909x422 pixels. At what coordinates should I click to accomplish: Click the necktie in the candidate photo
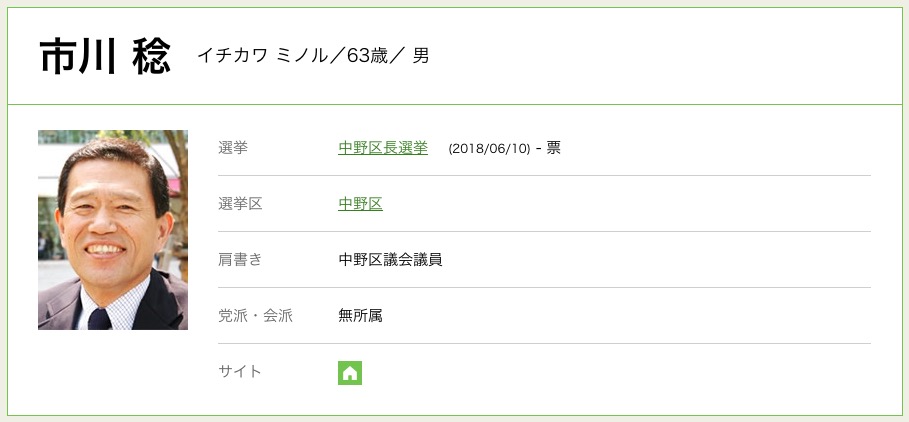tap(99, 318)
